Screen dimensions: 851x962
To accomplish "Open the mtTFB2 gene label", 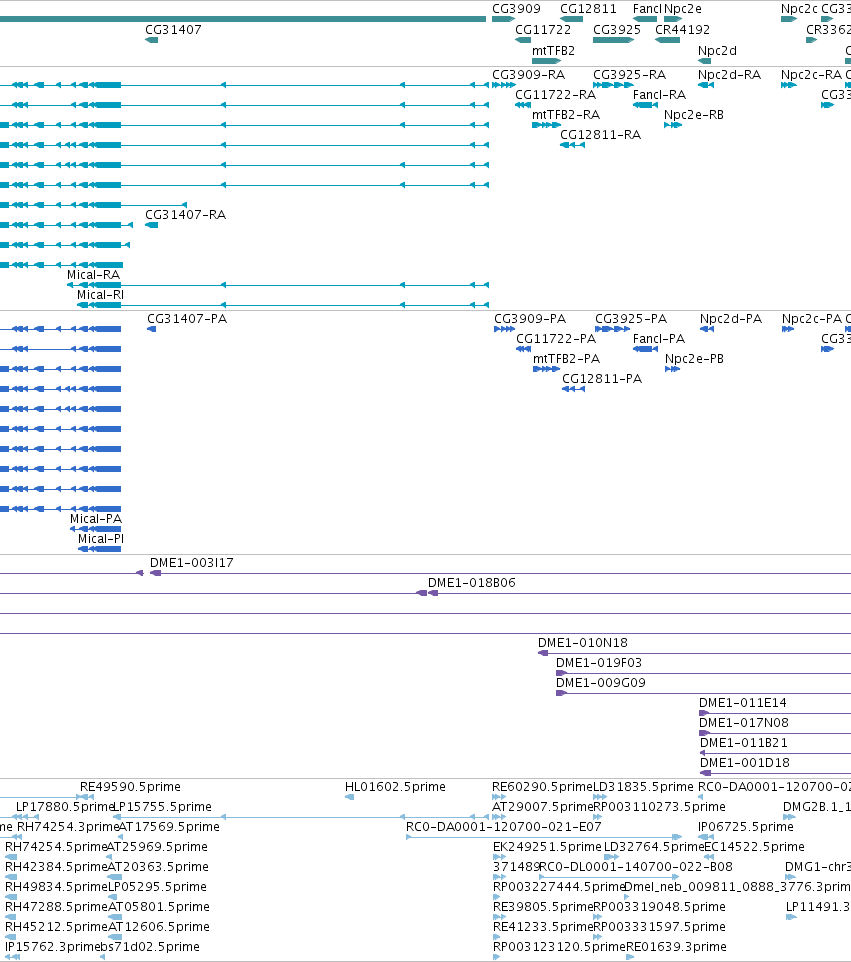I will [553, 51].
